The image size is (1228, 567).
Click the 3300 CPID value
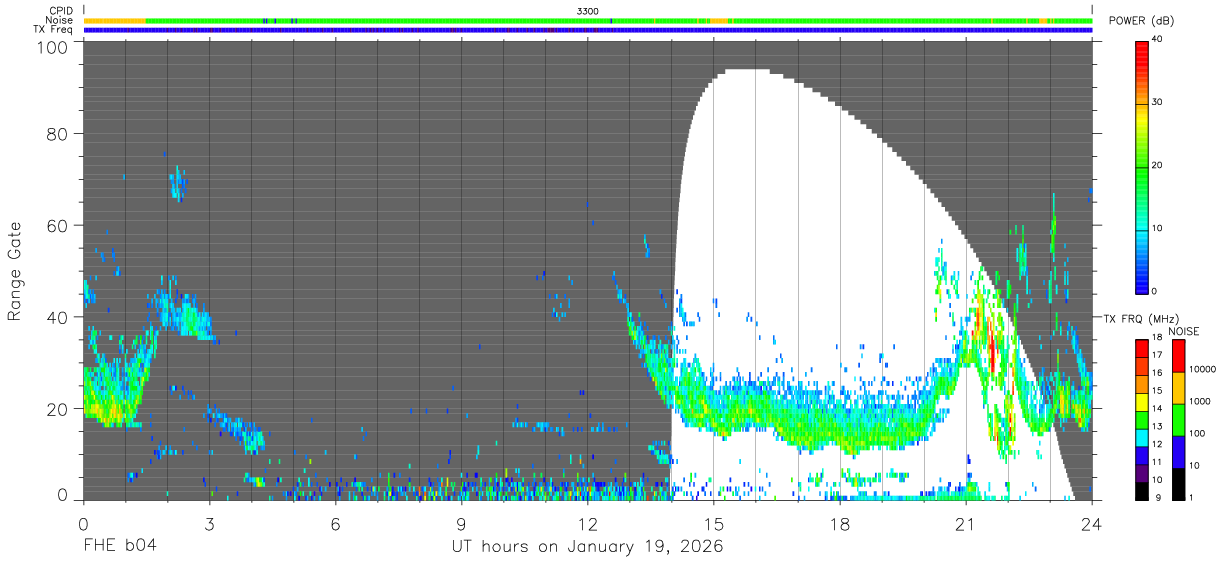588,11
